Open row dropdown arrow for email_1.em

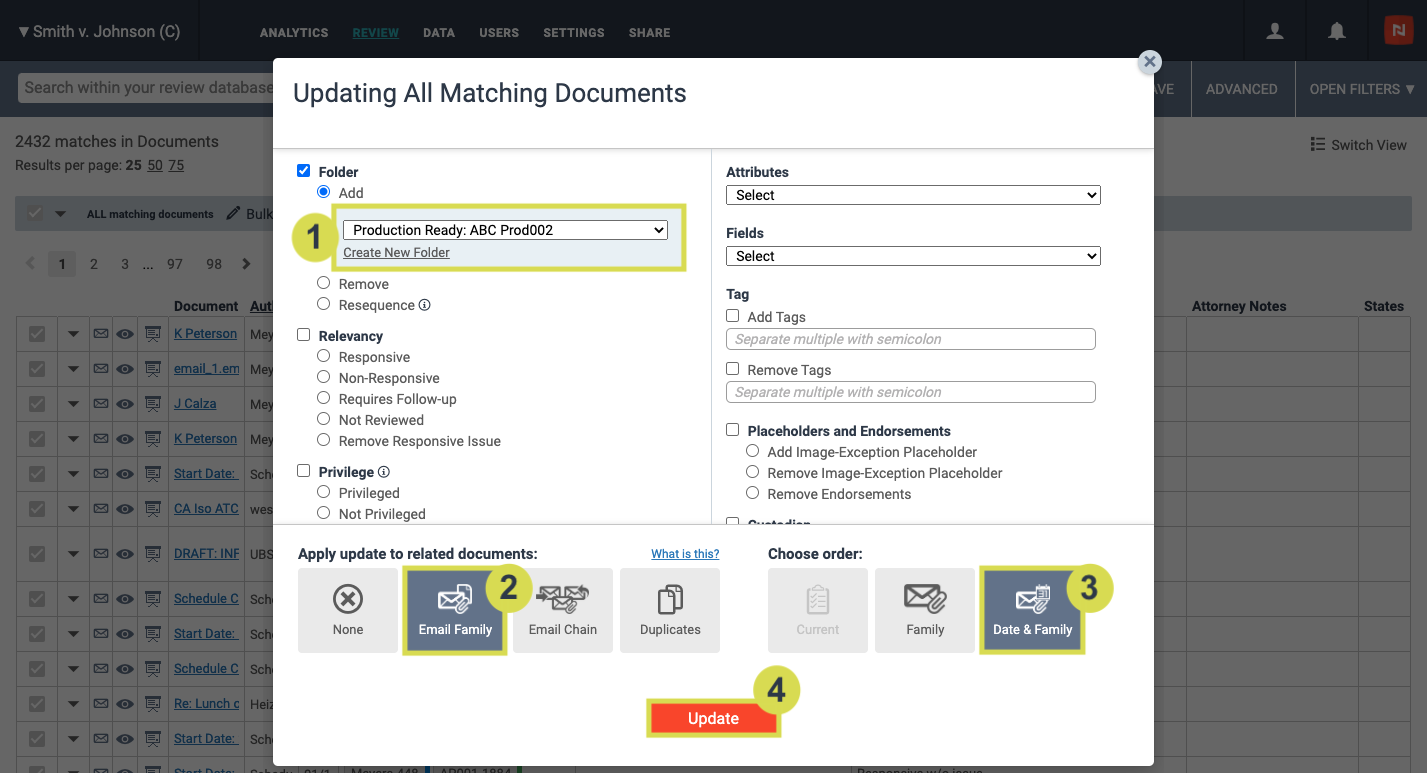tap(73, 369)
